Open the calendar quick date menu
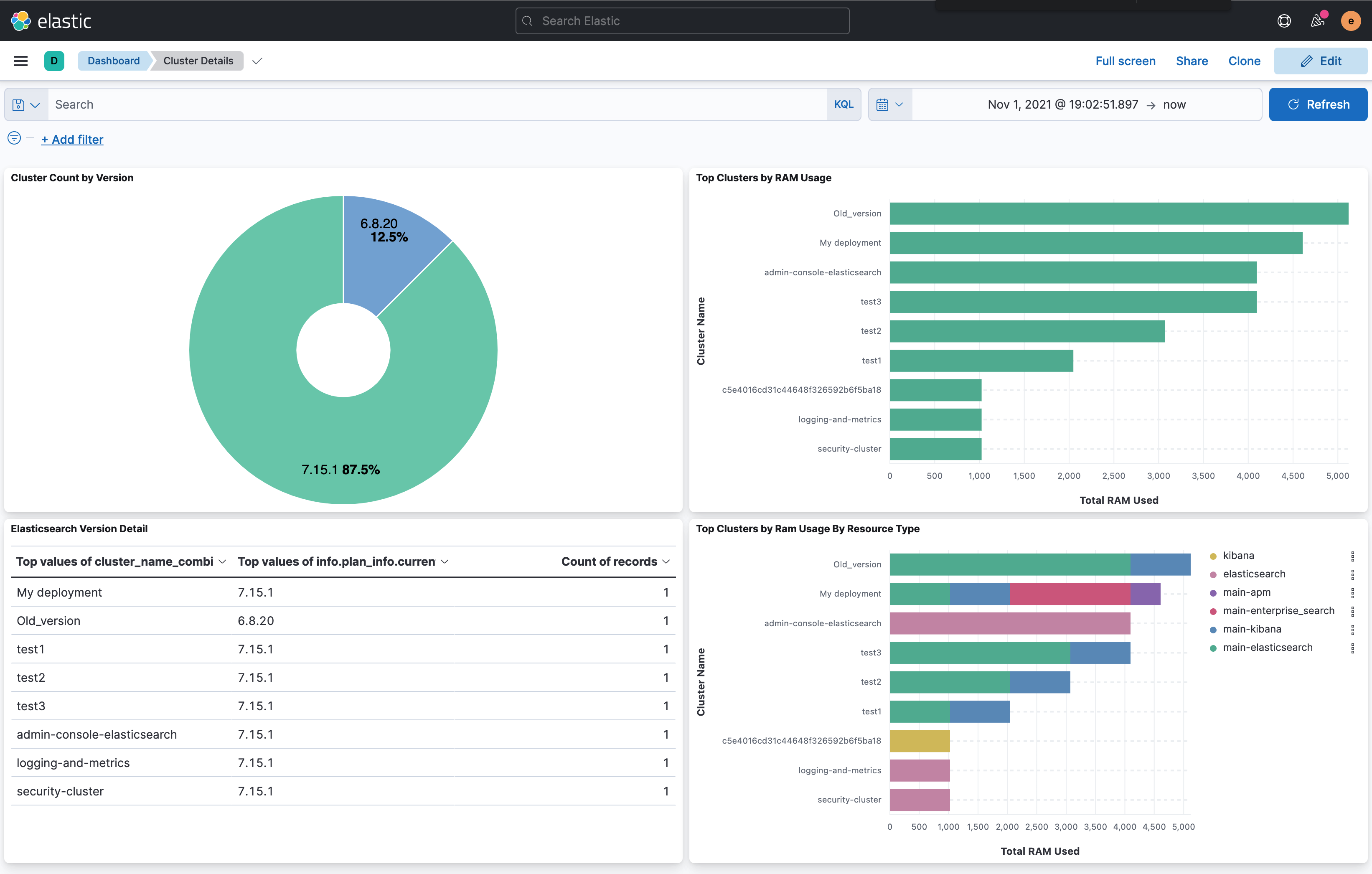The height and width of the screenshot is (874, 1372). 889,105
